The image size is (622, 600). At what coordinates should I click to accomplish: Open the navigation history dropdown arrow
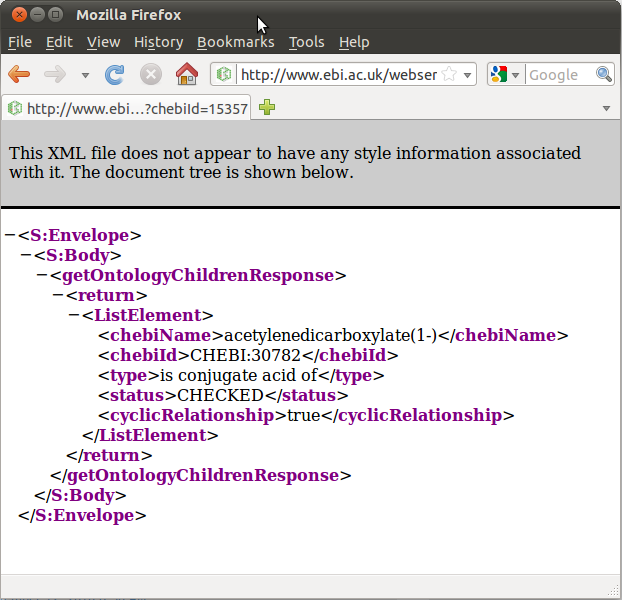click(x=85, y=76)
